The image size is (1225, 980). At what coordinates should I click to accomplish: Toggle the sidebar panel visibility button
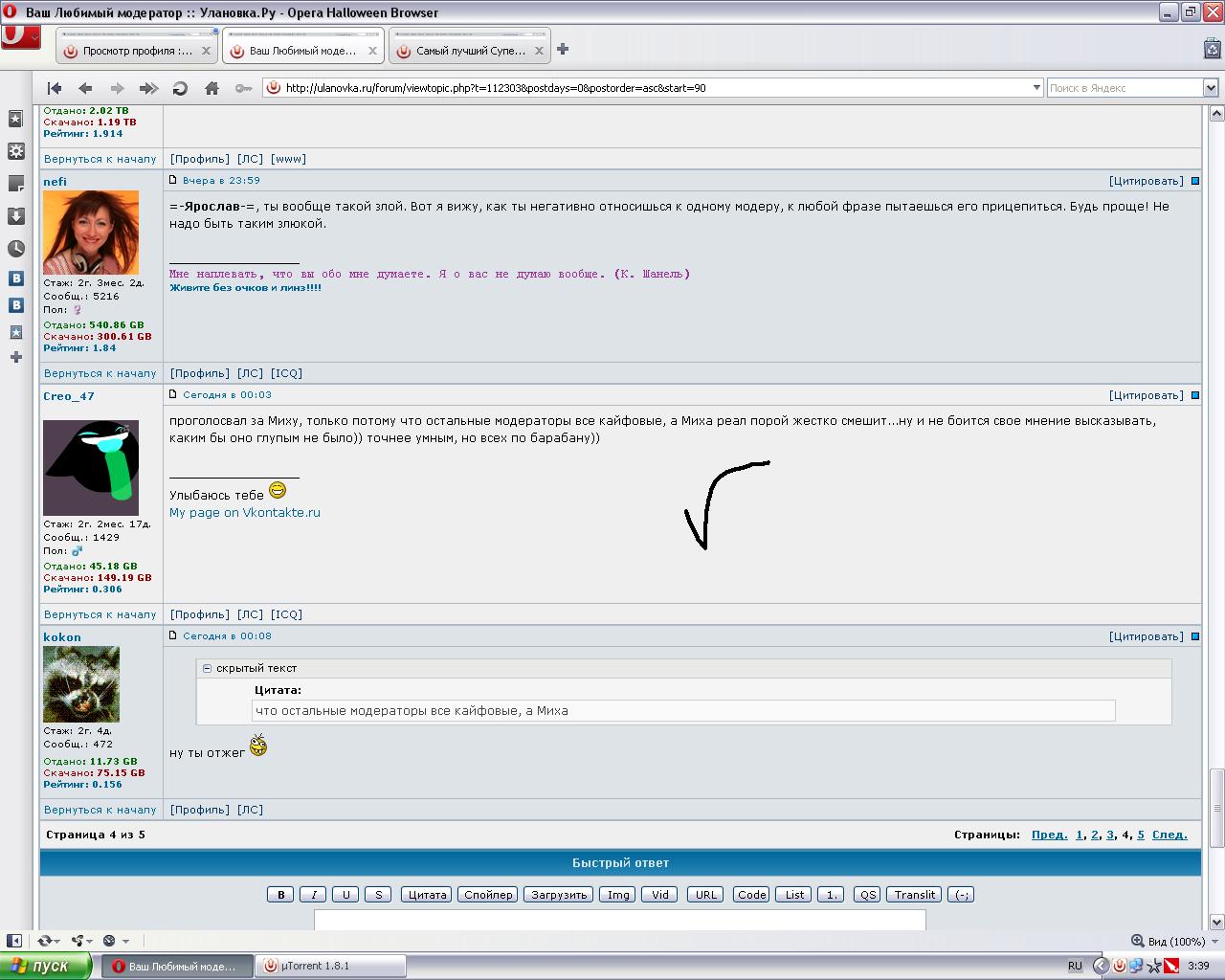tap(14, 941)
